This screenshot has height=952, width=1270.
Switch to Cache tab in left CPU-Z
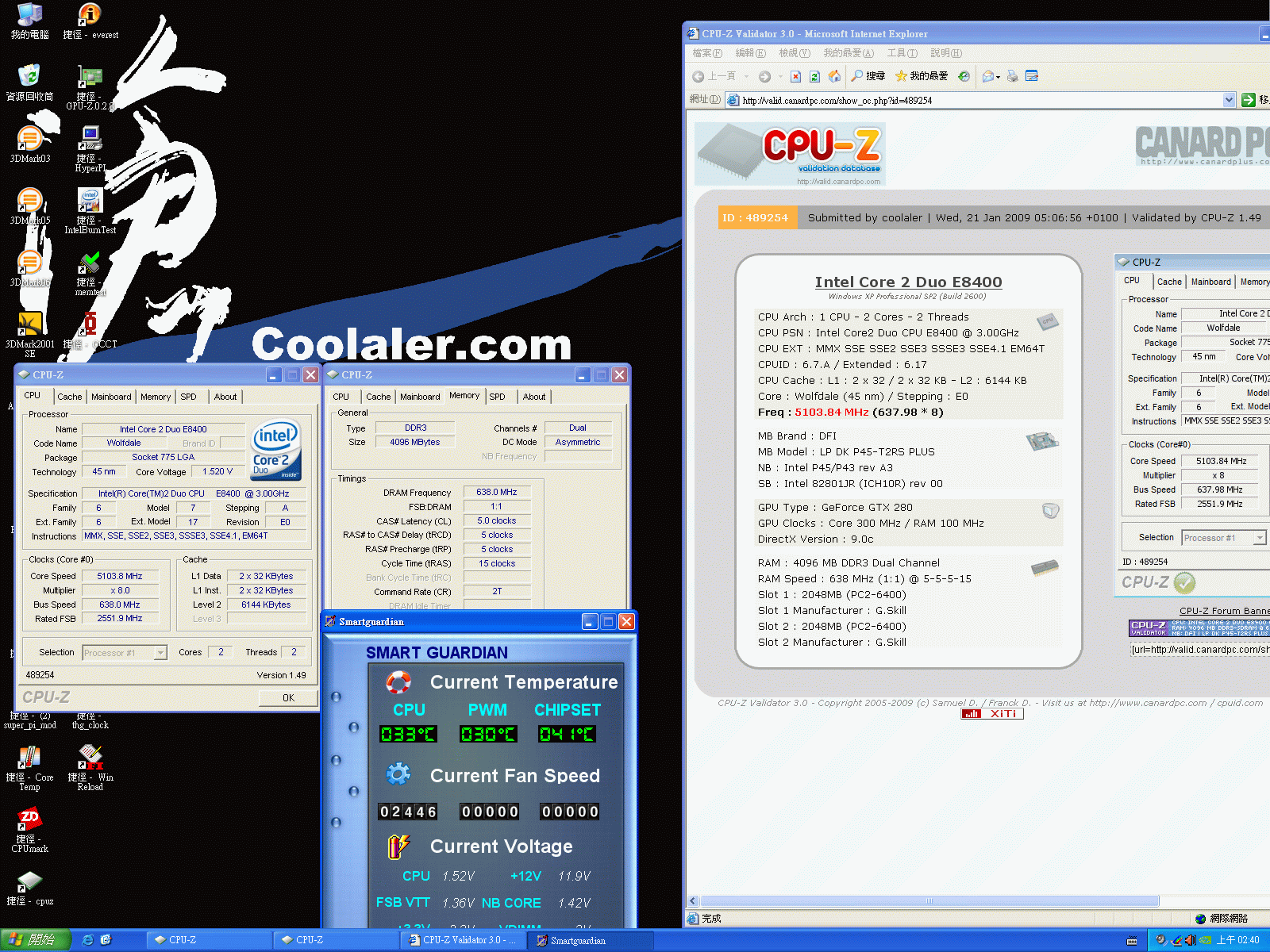click(70, 397)
